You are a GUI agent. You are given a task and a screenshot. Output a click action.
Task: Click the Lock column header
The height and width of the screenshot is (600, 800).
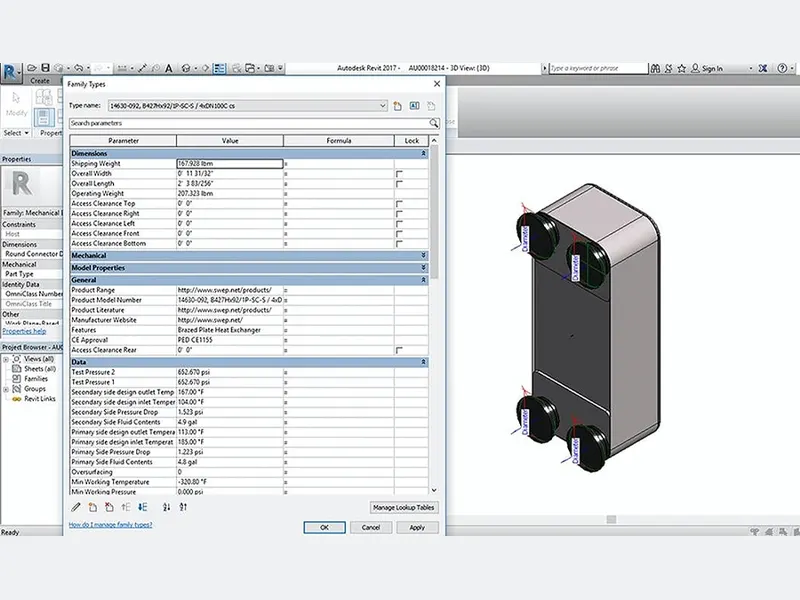click(x=412, y=141)
